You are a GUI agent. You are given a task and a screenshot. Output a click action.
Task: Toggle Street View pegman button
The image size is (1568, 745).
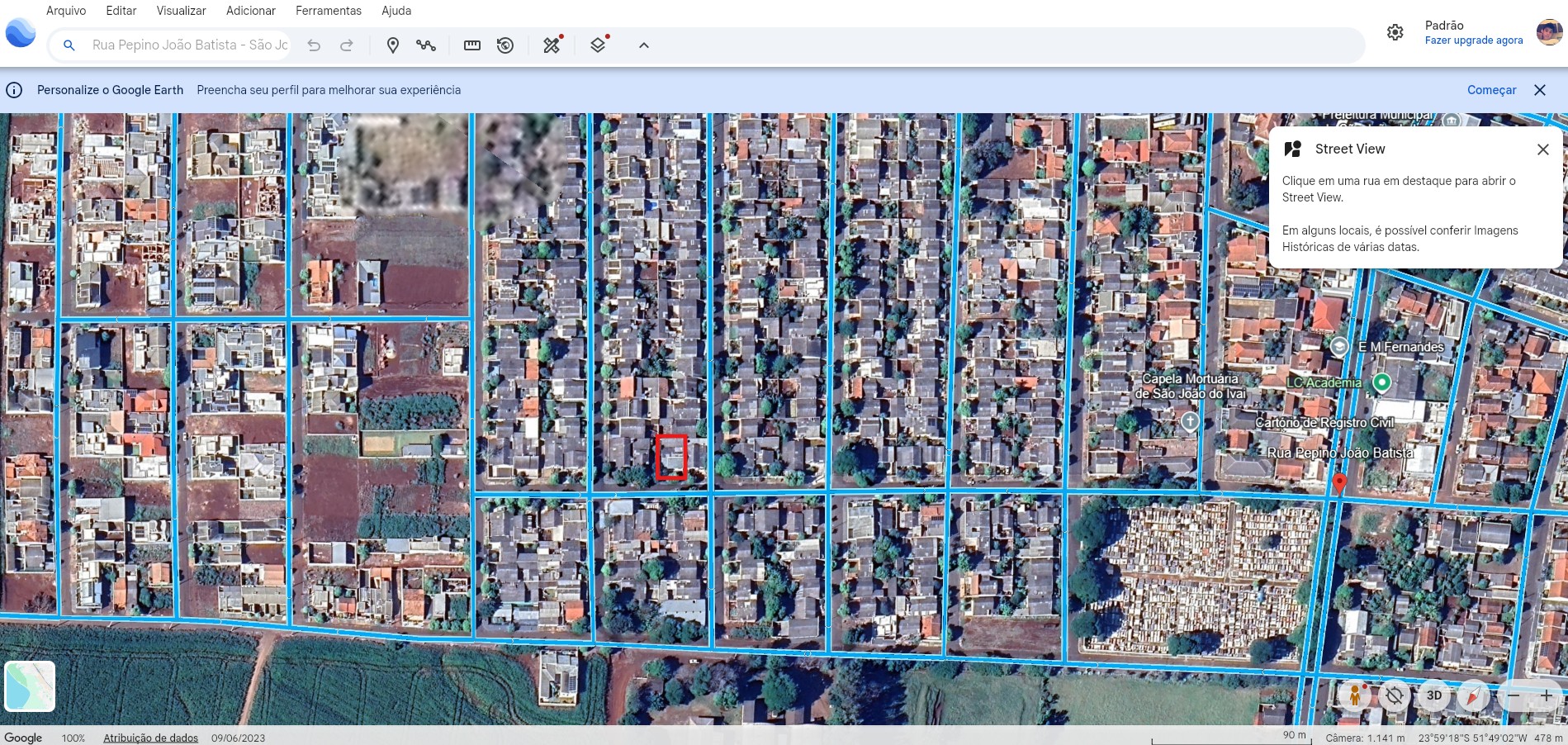tap(1354, 695)
